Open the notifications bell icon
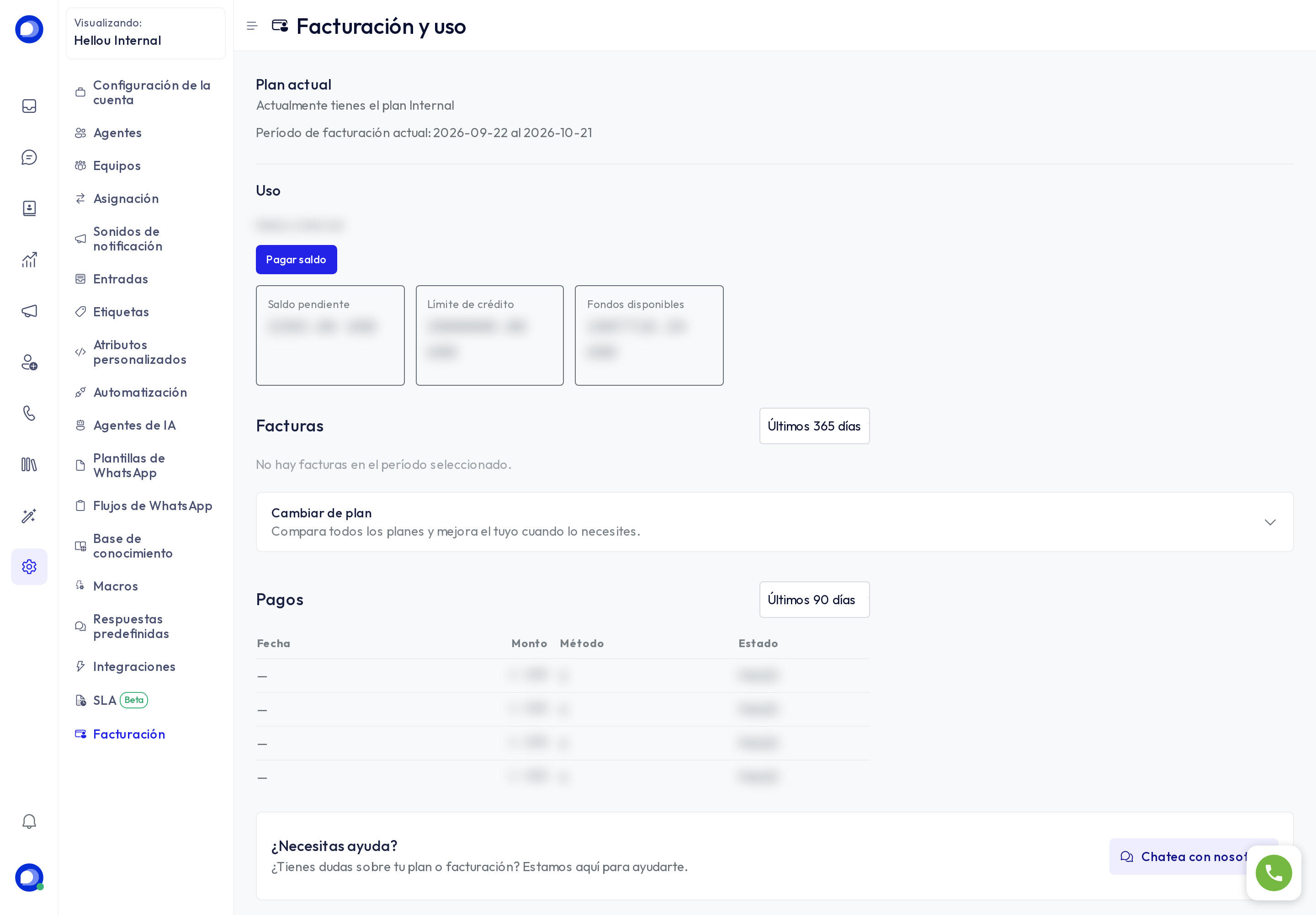1316x915 pixels. click(29, 822)
